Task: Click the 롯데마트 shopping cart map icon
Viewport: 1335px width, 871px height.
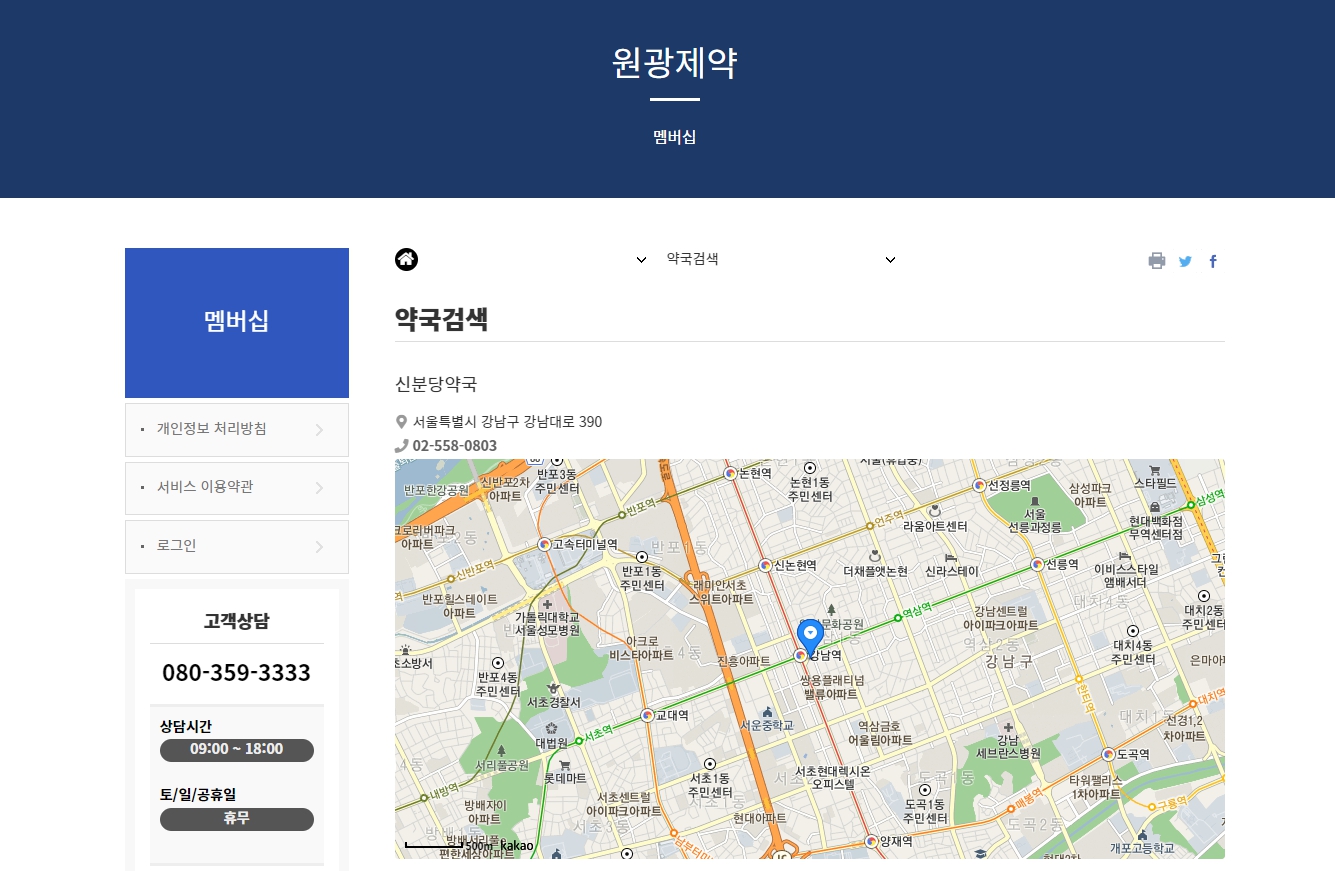Action: click(565, 765)
